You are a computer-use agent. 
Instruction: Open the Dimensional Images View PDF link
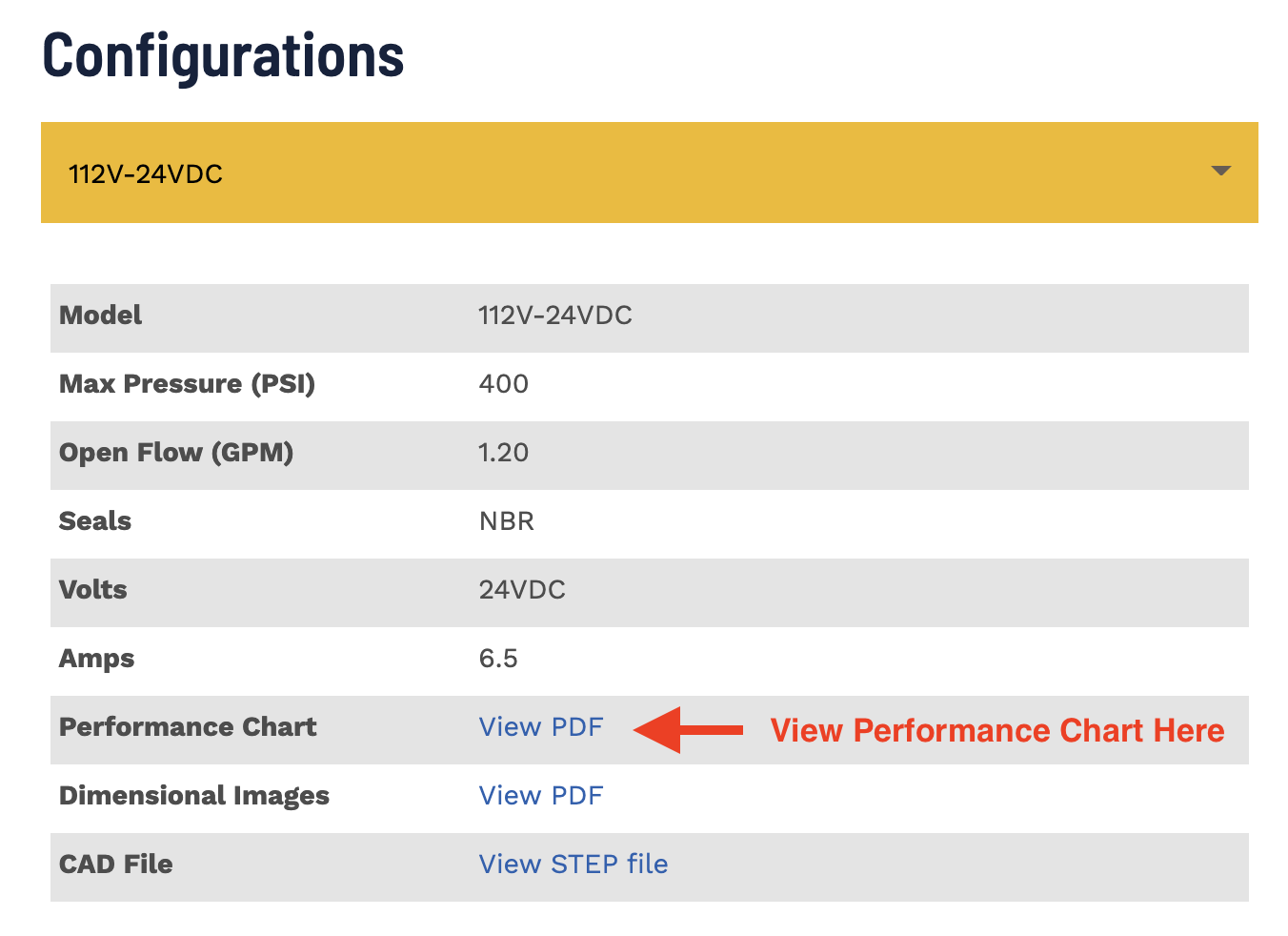click(x=540, y=796)
